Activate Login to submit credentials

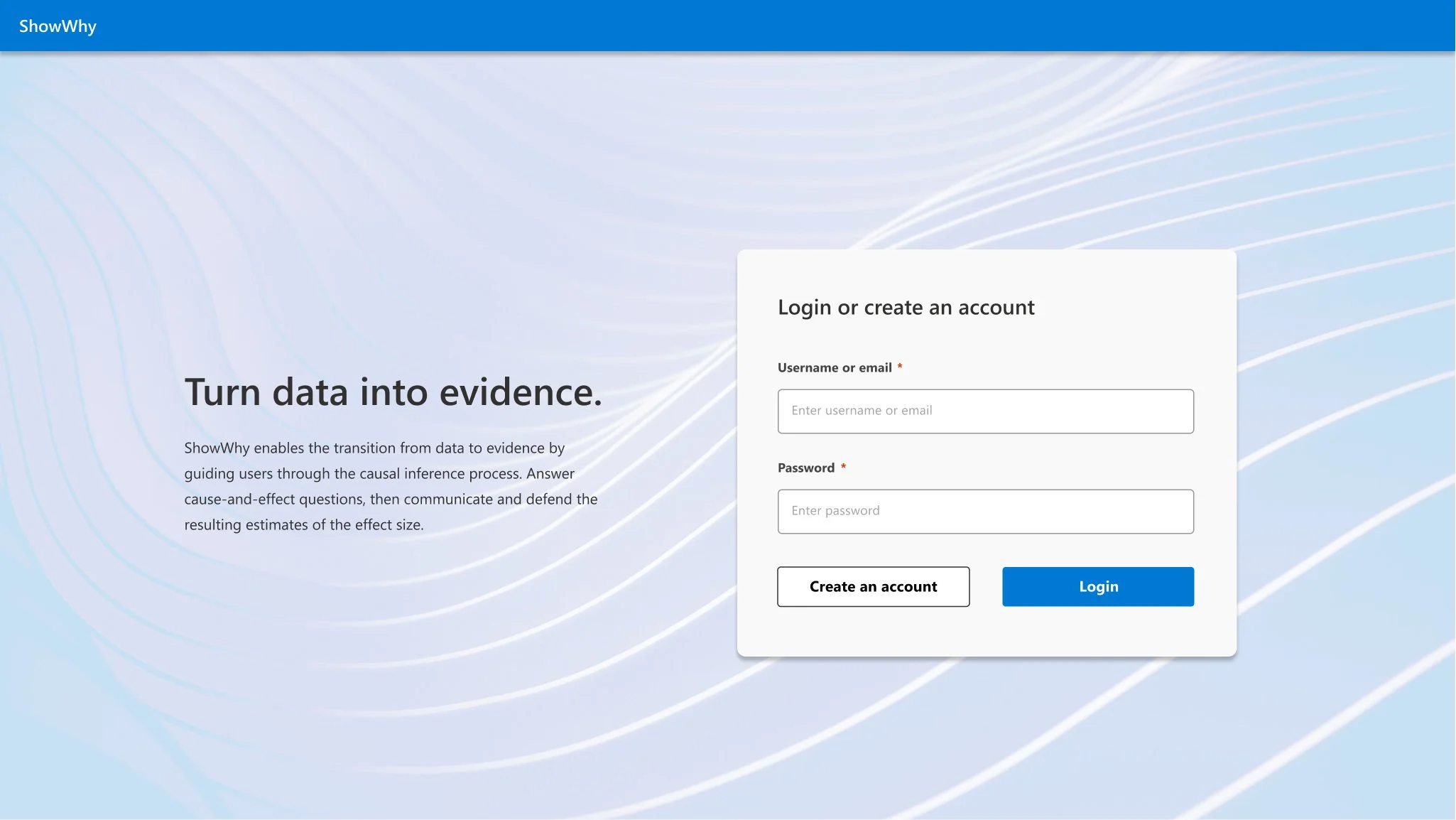(1097, 586)
